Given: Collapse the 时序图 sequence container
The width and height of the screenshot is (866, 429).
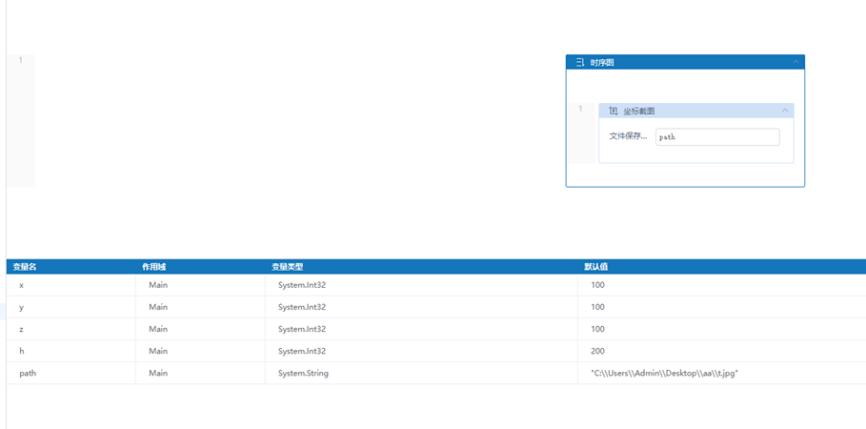Looking at the screenshot, I should (796, 62).
